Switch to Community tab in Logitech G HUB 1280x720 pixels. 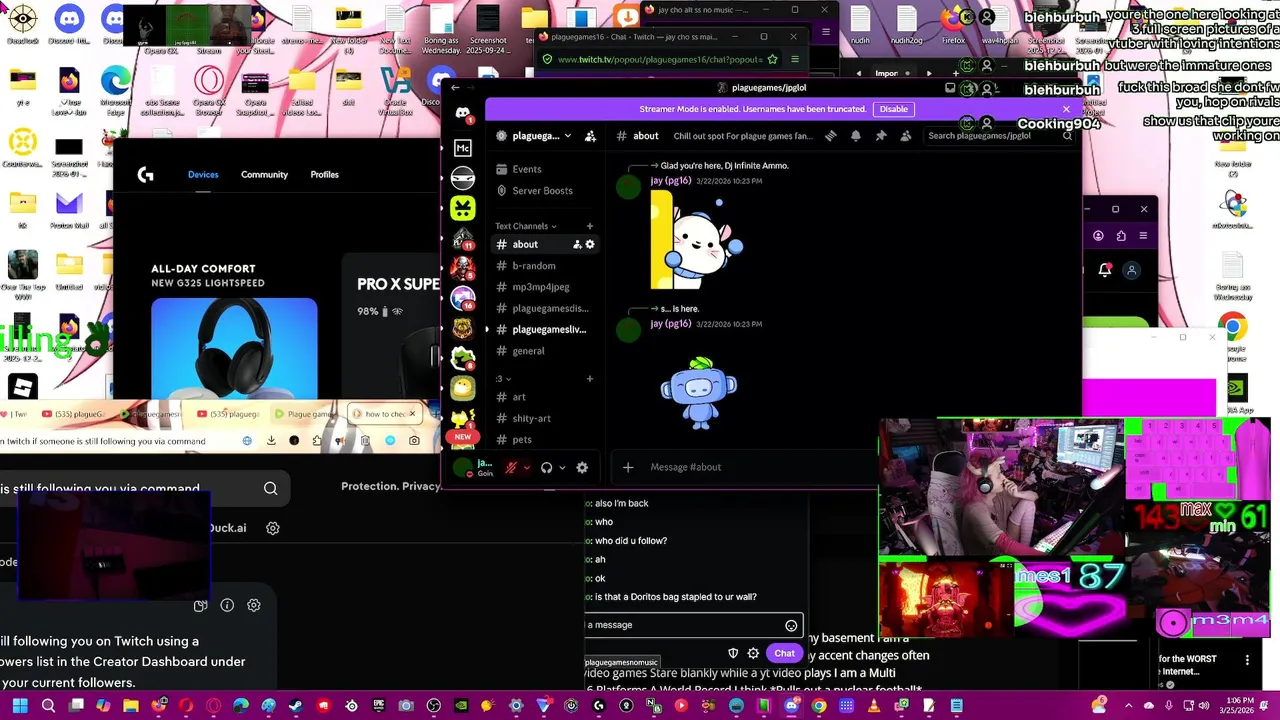(264, 174)
